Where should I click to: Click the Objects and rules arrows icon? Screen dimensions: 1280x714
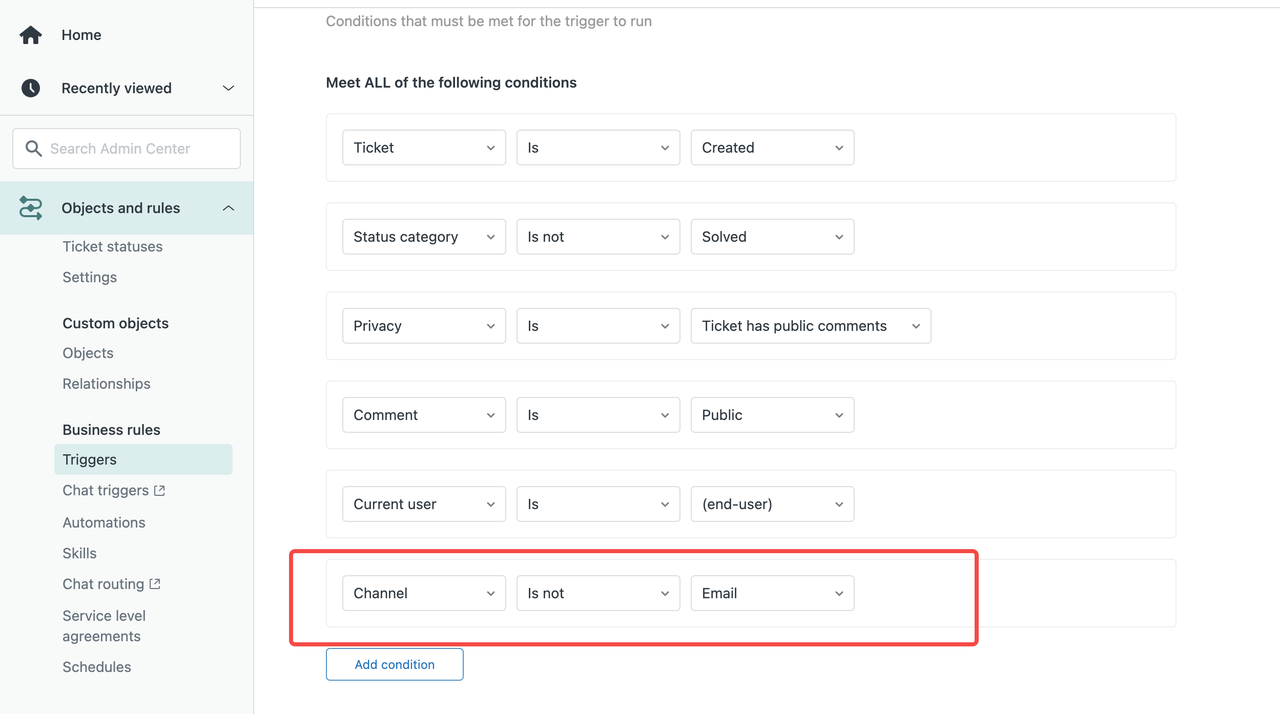[31, 208]
